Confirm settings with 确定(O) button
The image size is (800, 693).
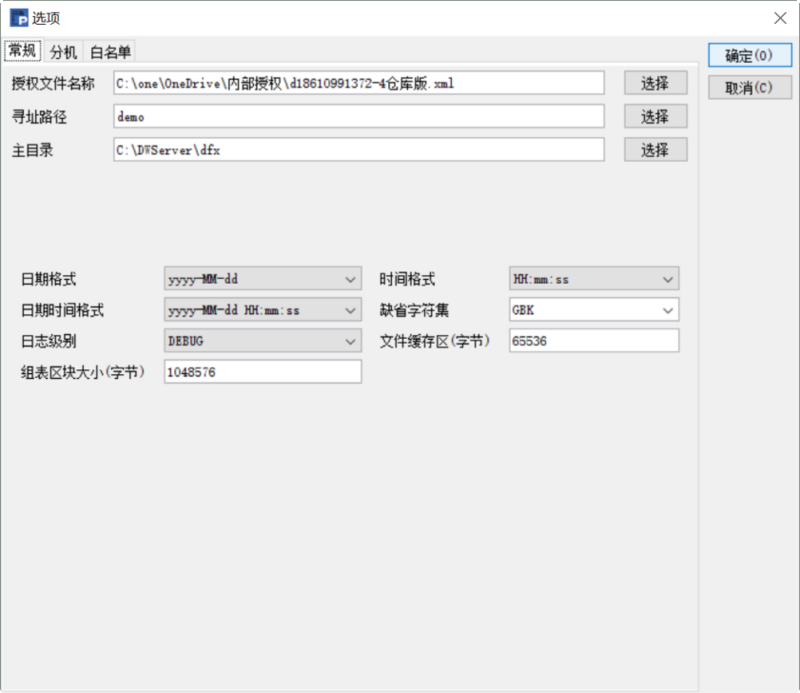tap(749, 55)
